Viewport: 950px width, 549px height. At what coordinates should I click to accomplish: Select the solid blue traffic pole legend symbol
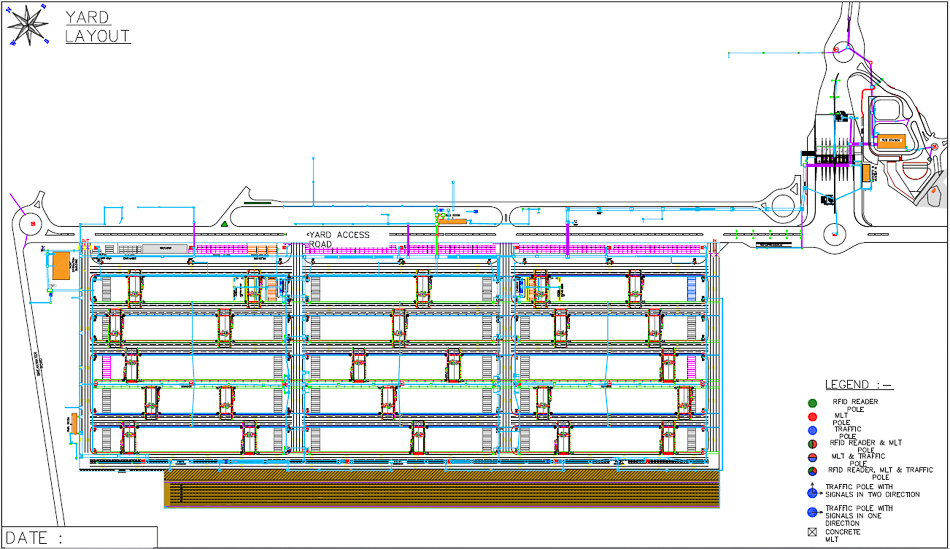click(x=813, y=428)
